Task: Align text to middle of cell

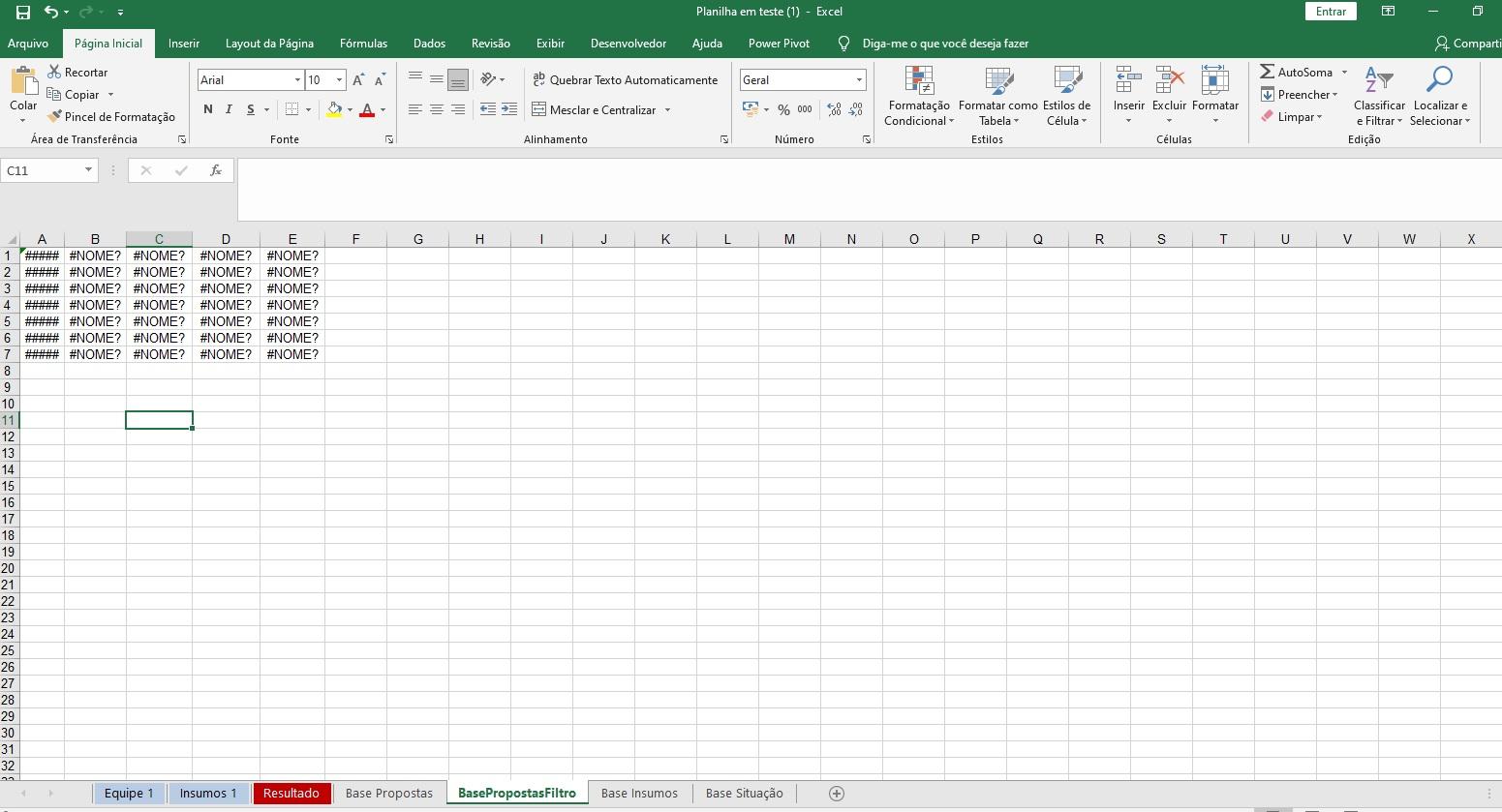Action: point(437,79)
